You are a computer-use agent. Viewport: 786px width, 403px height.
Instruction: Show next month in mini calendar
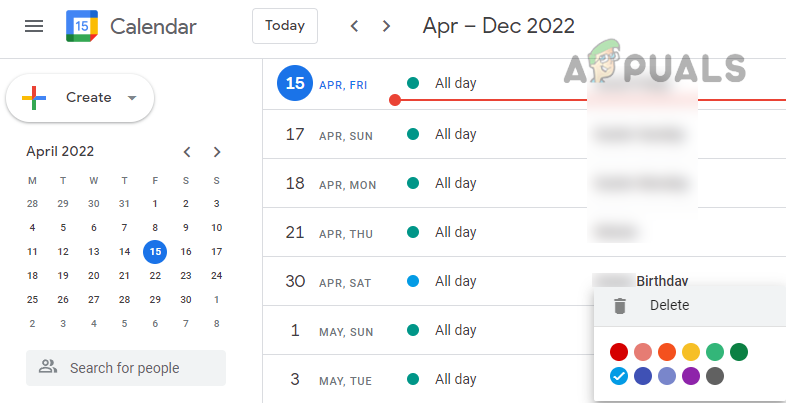click(217, 152)
